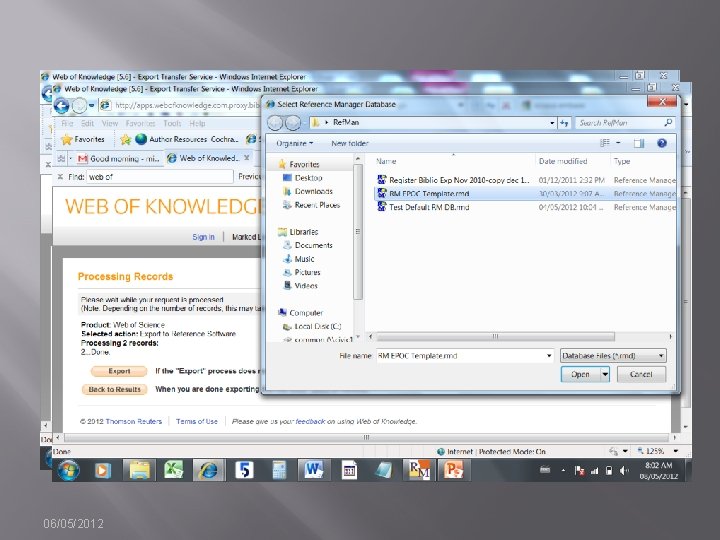Expand the RefMan address path dropdown
The height and width of the screenshot is (540, 720).
click(x=552, y=123)
